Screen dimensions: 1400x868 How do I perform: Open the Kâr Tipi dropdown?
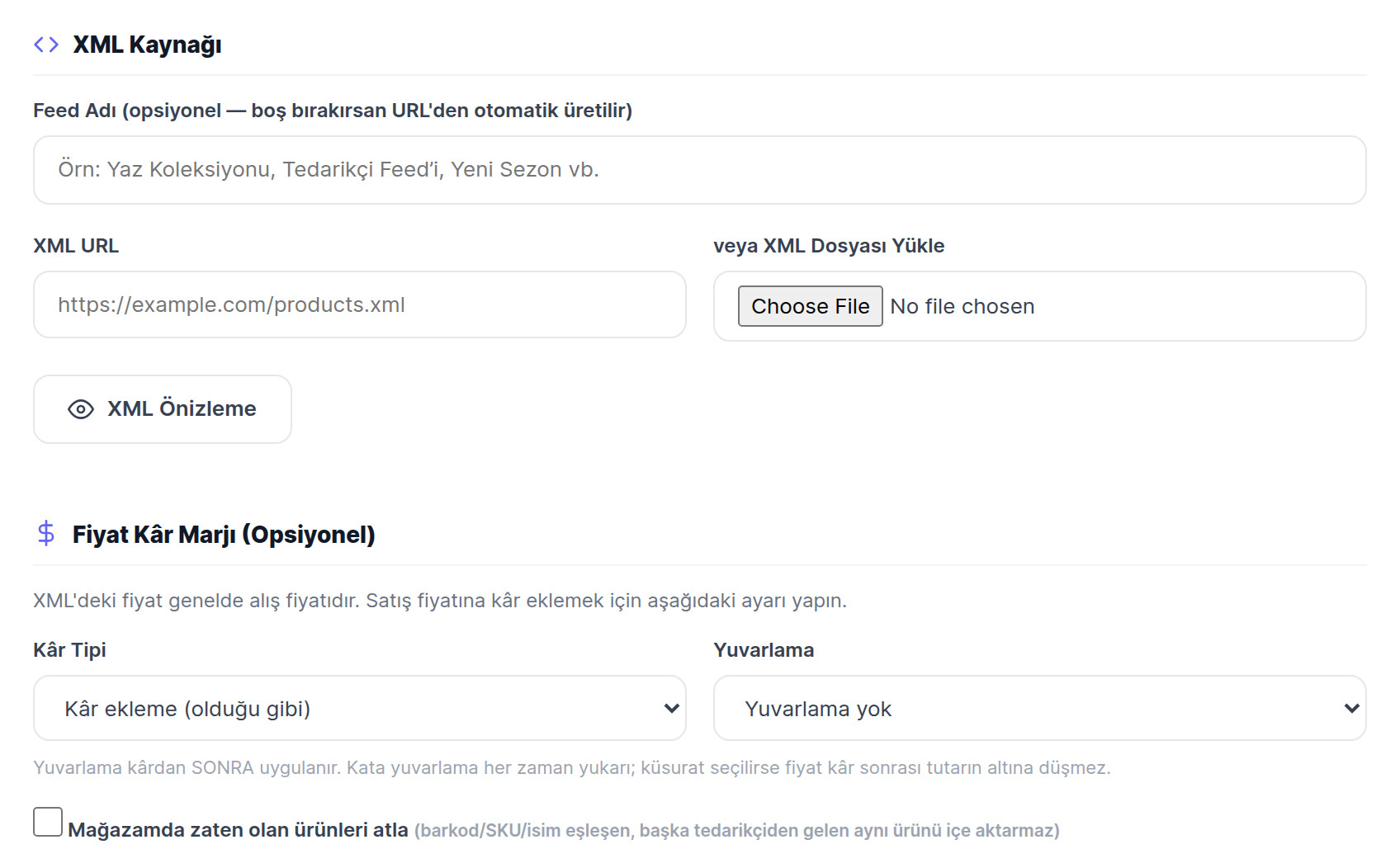pos(360,708)
